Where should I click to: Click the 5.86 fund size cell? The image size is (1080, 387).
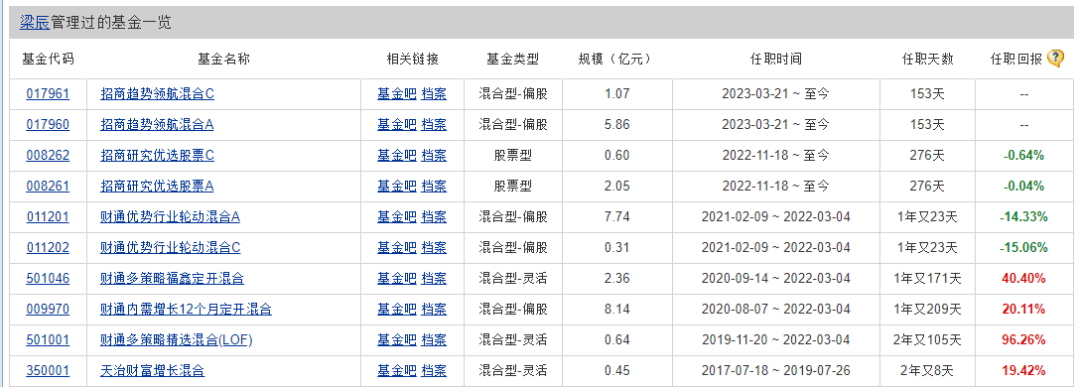[x=616, y=125]
